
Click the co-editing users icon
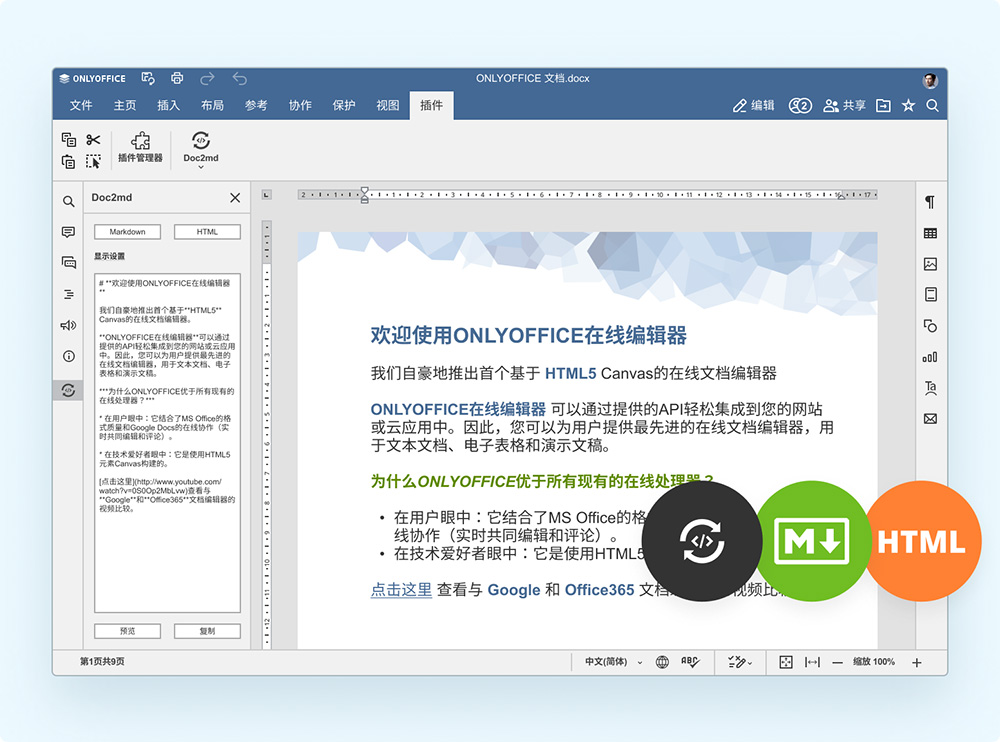(x=800, y=105)
